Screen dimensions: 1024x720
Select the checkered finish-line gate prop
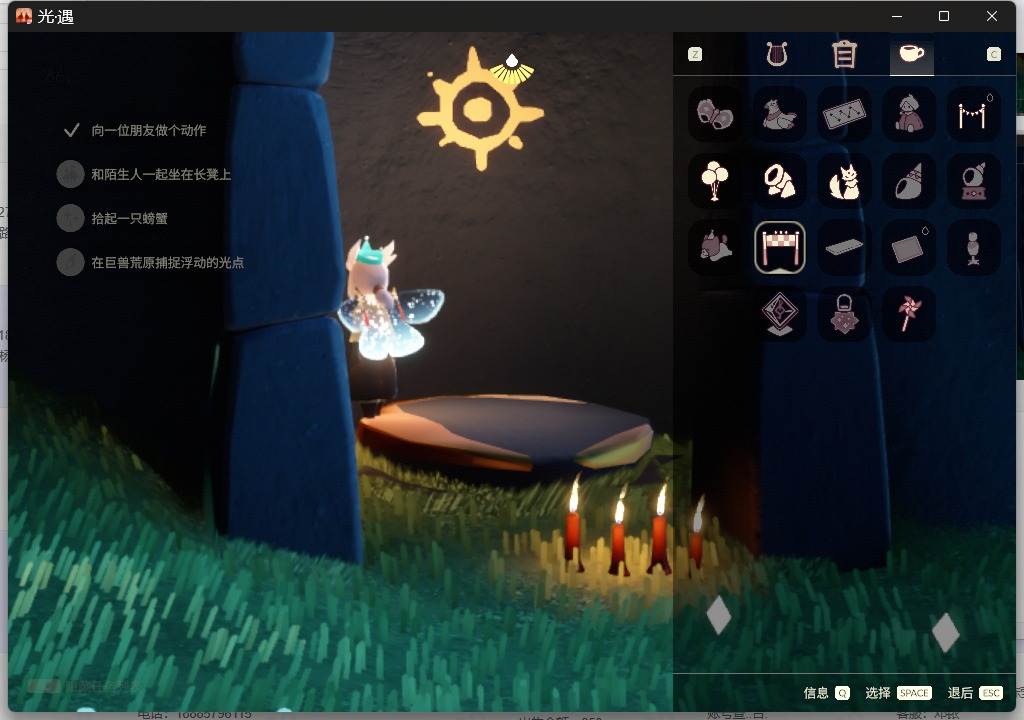(779, 247)
